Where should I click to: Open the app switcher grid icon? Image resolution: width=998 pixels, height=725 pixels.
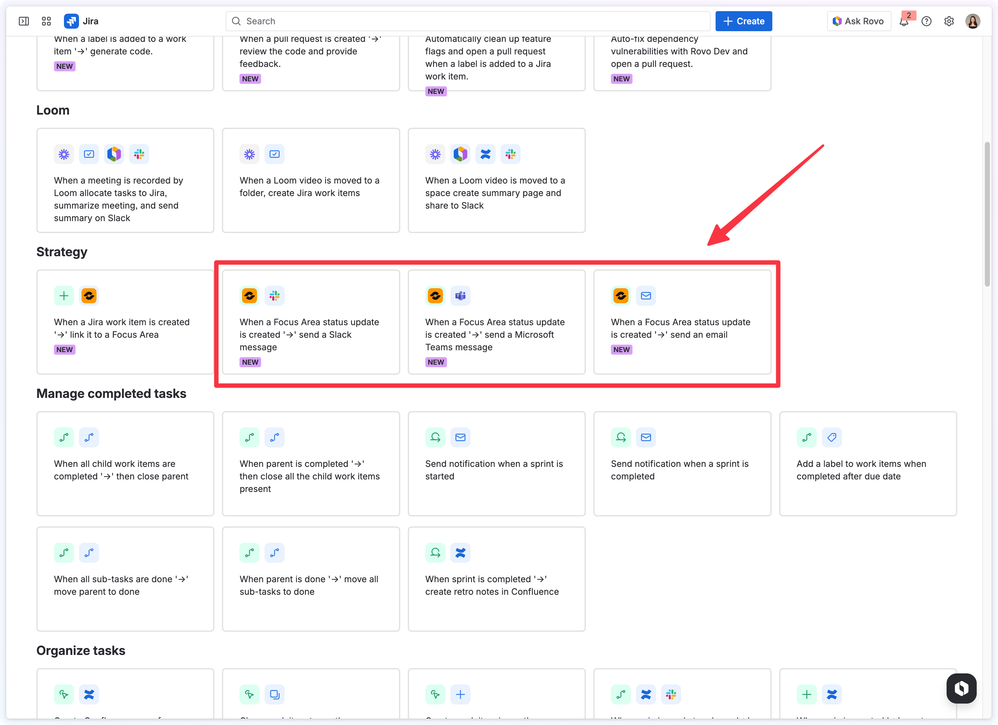(x=46, y=21)
